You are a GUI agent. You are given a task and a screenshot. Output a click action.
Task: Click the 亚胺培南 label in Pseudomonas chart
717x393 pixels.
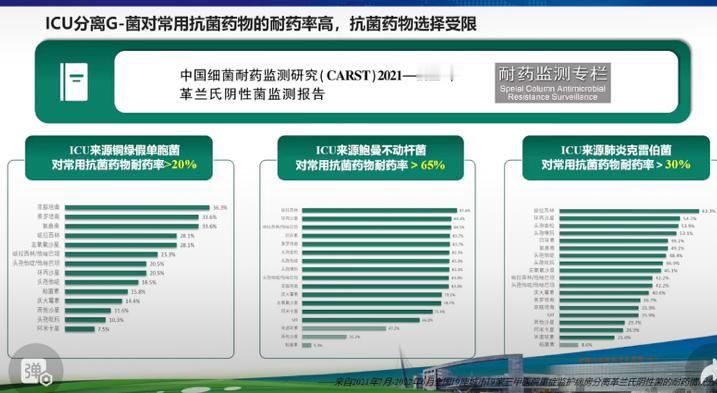(48, 208)
